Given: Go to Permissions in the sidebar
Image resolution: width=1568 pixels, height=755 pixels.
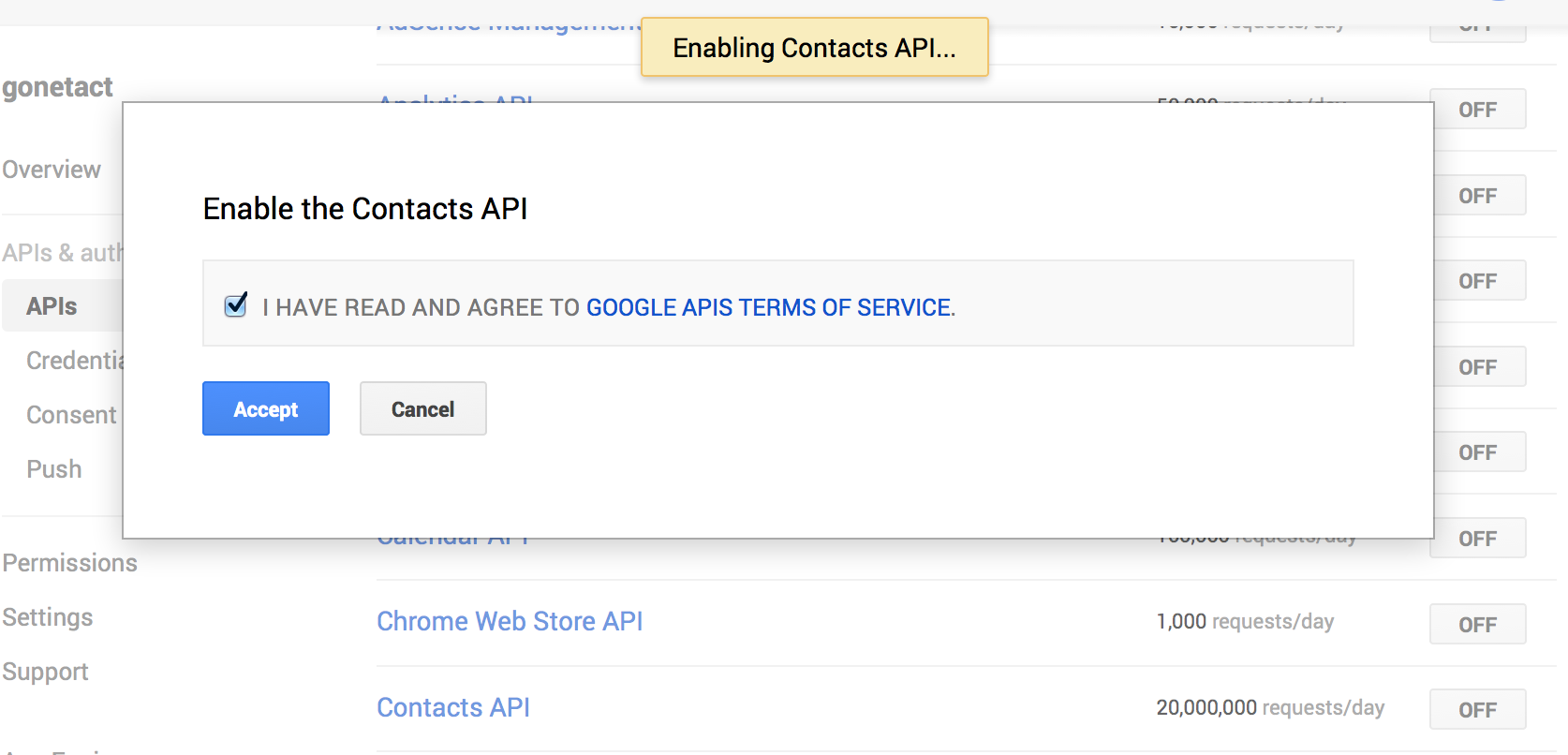Looking at the screenshot, I should pyautogui.click(x=70, y=563).
